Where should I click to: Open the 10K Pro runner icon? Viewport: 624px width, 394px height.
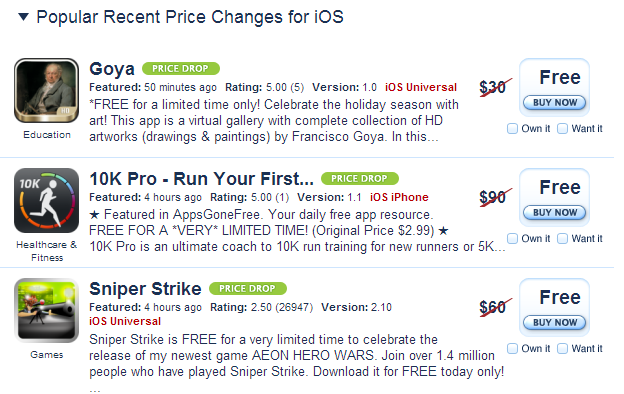tap(47, 200)
